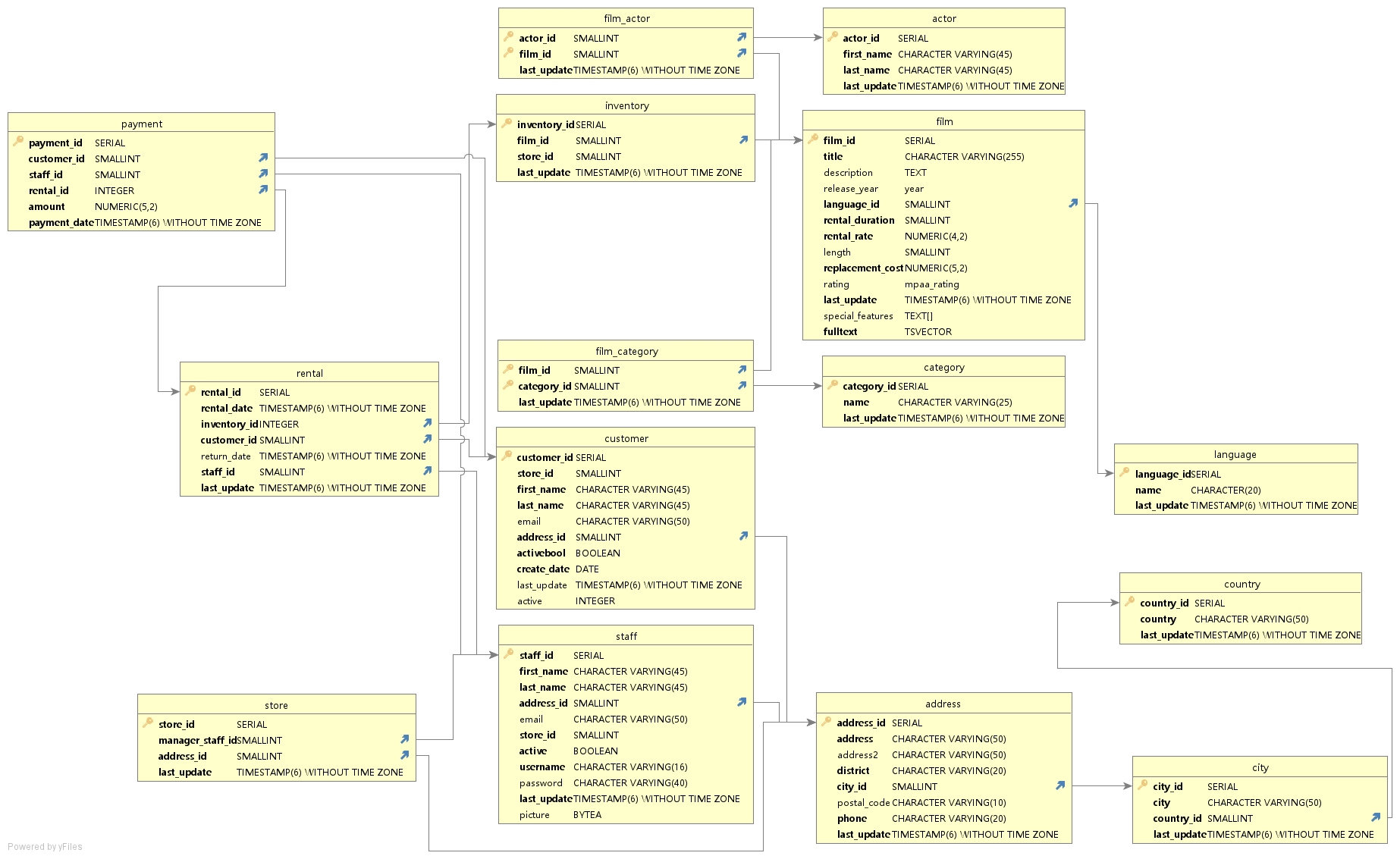Select the key icon next to actor_id in film_actor
The image size is (1400, 859).
[508, 37]
